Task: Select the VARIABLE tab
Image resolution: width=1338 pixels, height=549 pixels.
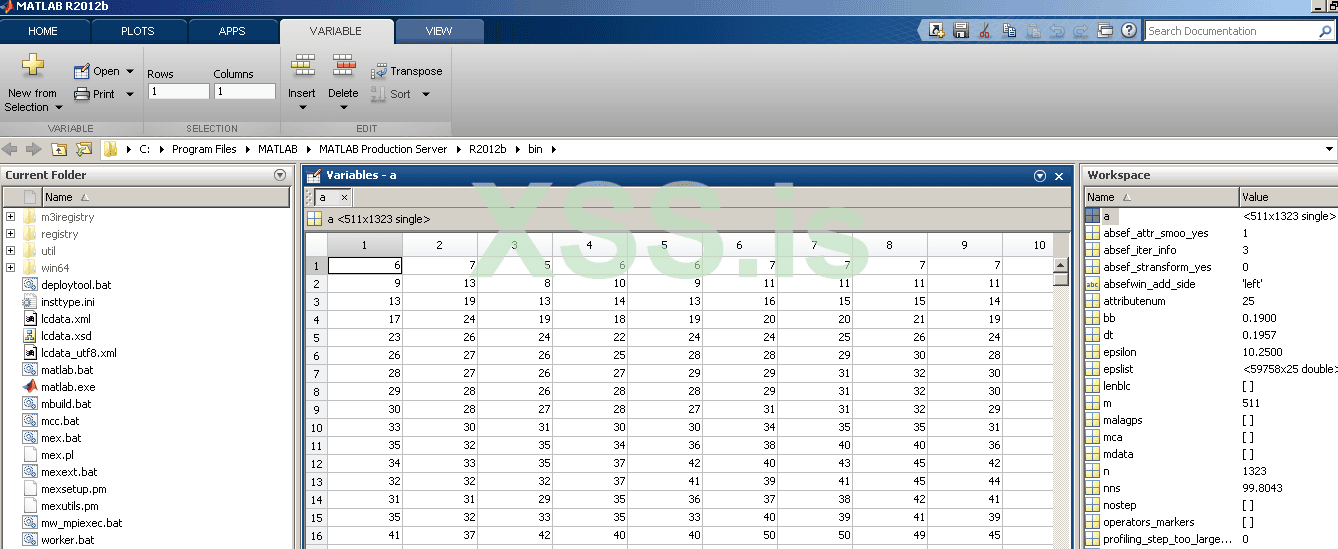Action: [x=336, y=31]
